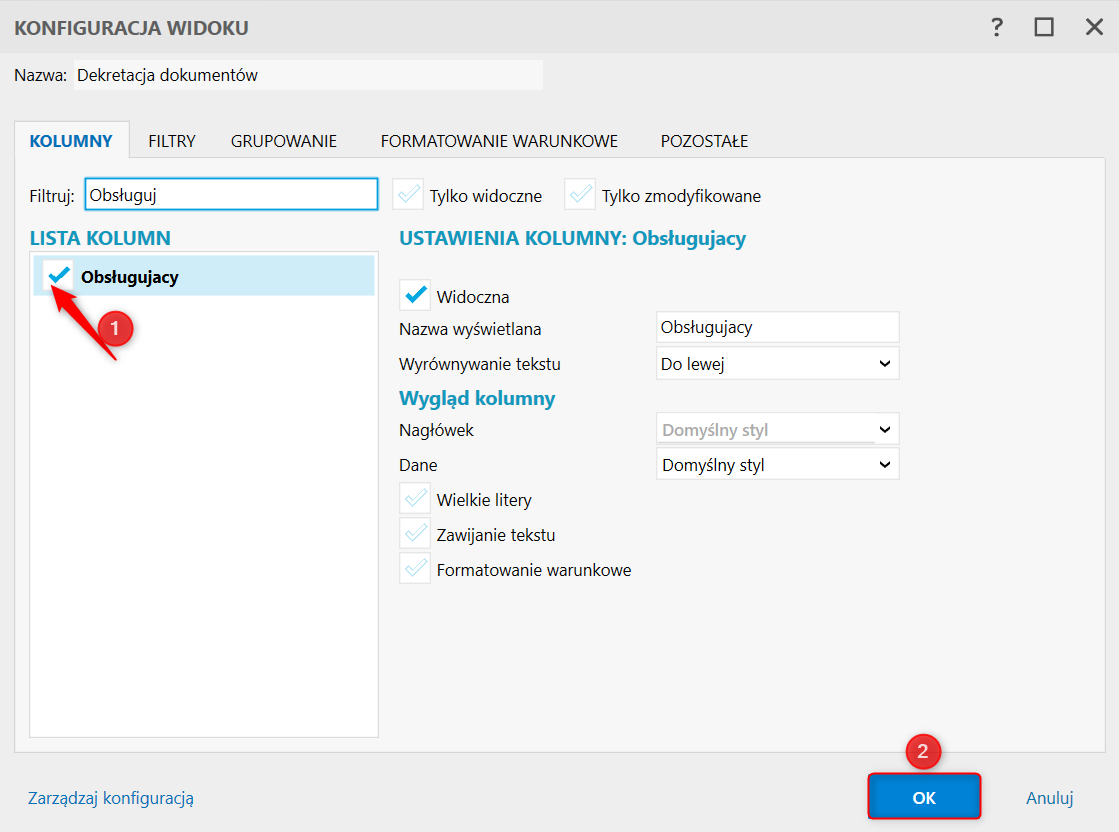Image resolution: width=1119 pixels, height=832 pixels.
Task: Open the Nagłówek style dropdown
Action: [x=777, y=430]
